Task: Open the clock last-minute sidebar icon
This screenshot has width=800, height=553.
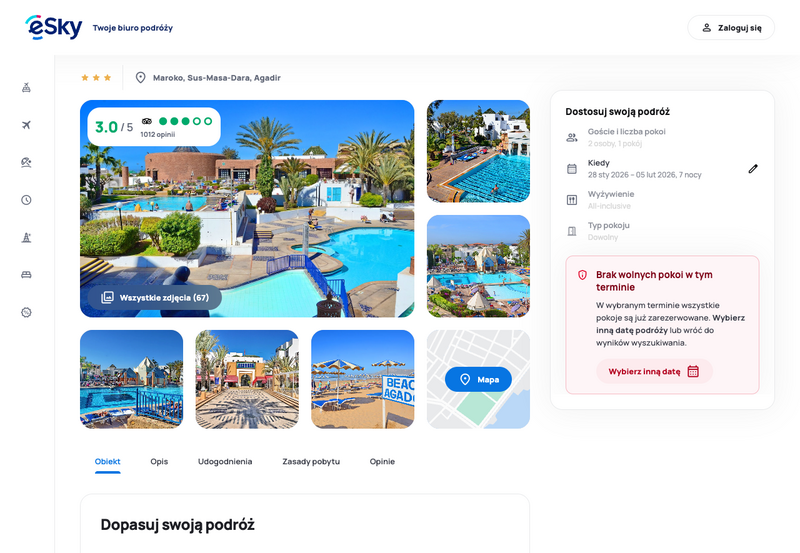Action: coord(27,200)
